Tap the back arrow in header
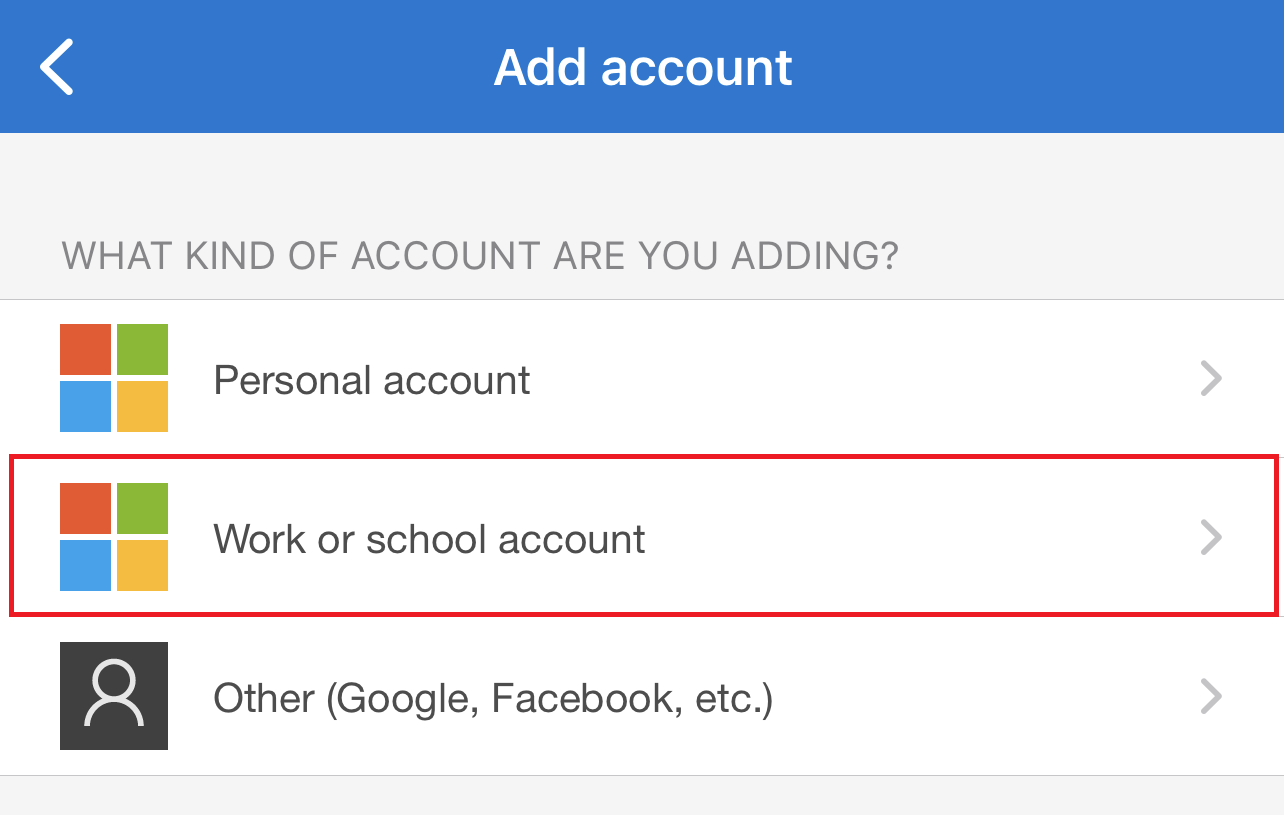The width and height of the screenshot is (1284, 815). point(57,67)
